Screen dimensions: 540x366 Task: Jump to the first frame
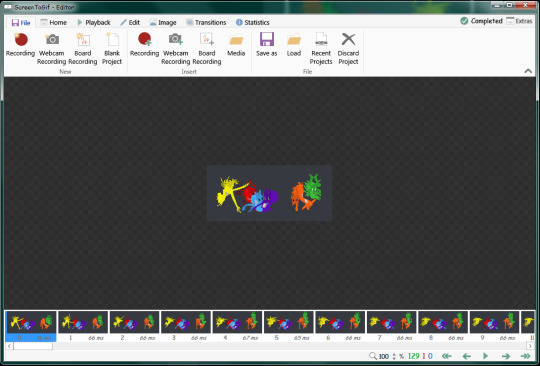click(446, 356)
